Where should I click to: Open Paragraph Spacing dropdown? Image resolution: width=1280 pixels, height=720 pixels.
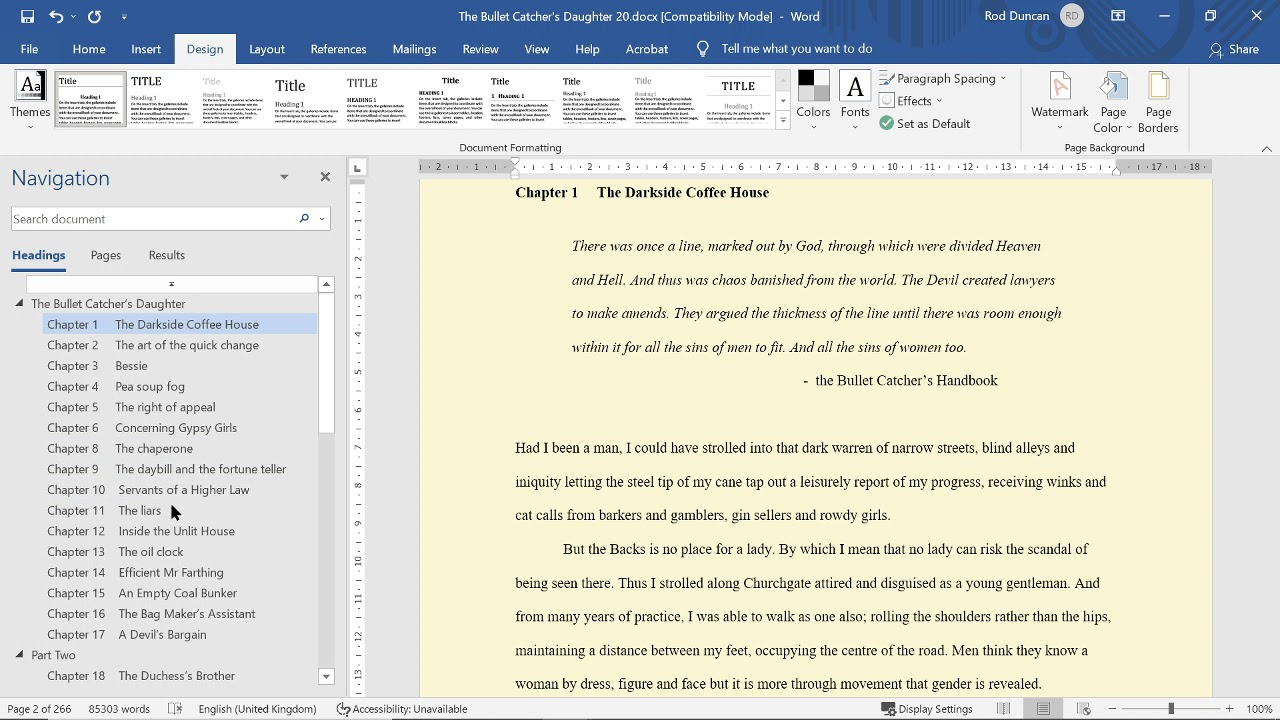(x=943, y=78)
